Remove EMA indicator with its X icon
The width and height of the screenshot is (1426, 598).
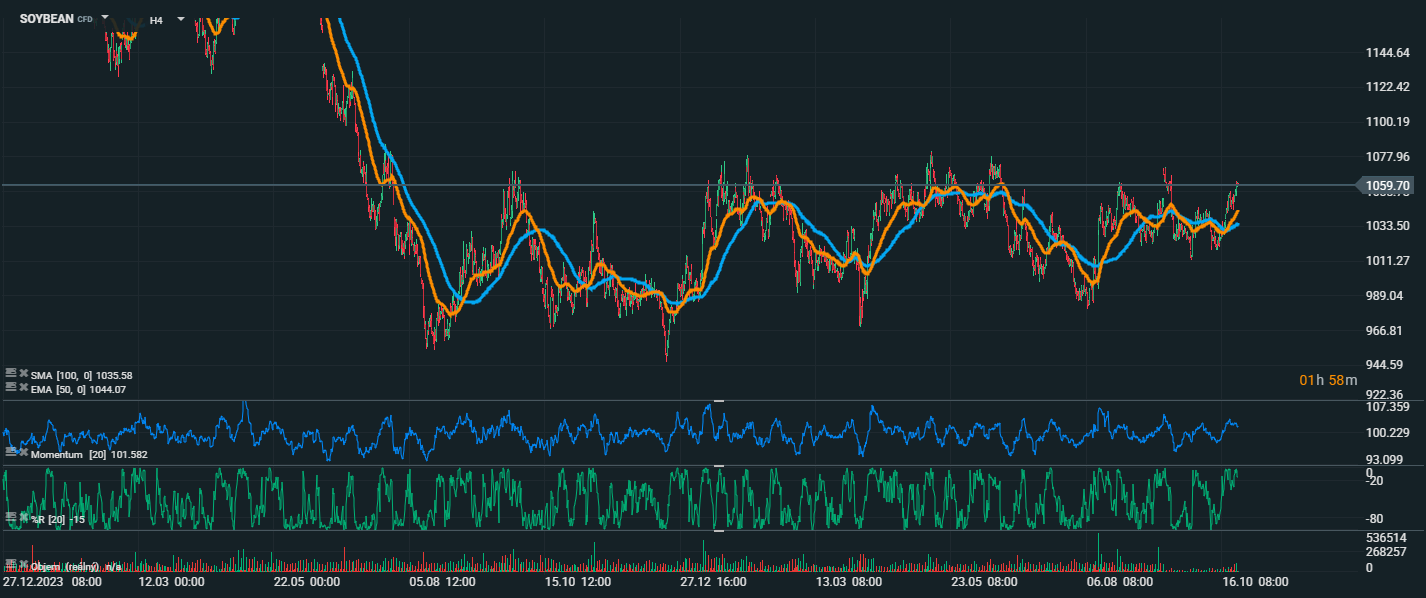click(x=23, y=388)
